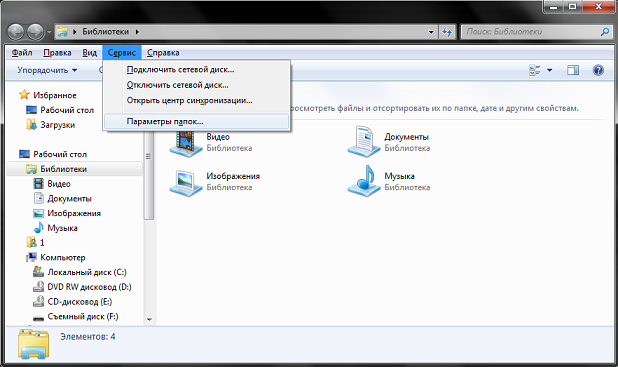Click the Элементов: 4 status text

tap(87, 337)
